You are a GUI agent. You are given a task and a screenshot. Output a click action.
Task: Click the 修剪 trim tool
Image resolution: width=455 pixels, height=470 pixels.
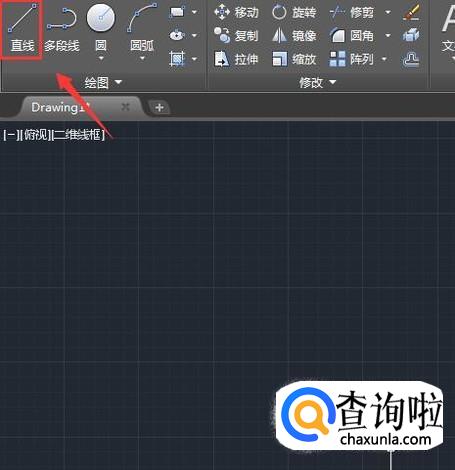tap(352, 12)
